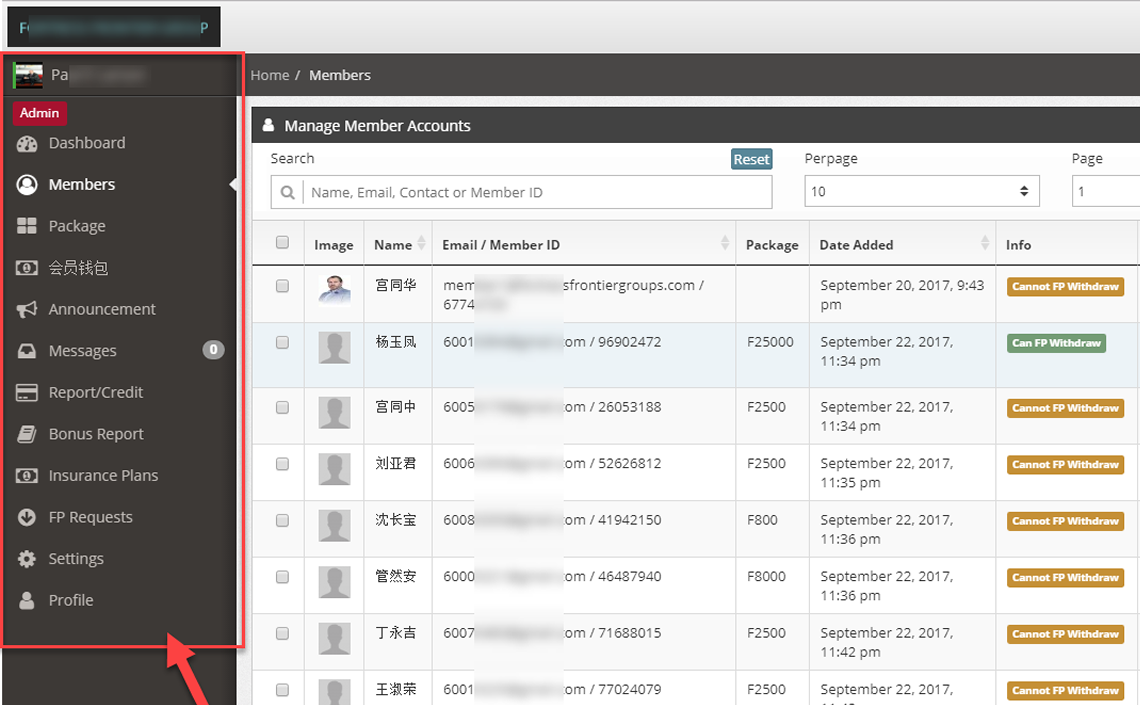Click the F8000 package cell
This screenshot has height=705, width=1140.
click(766, 576)
